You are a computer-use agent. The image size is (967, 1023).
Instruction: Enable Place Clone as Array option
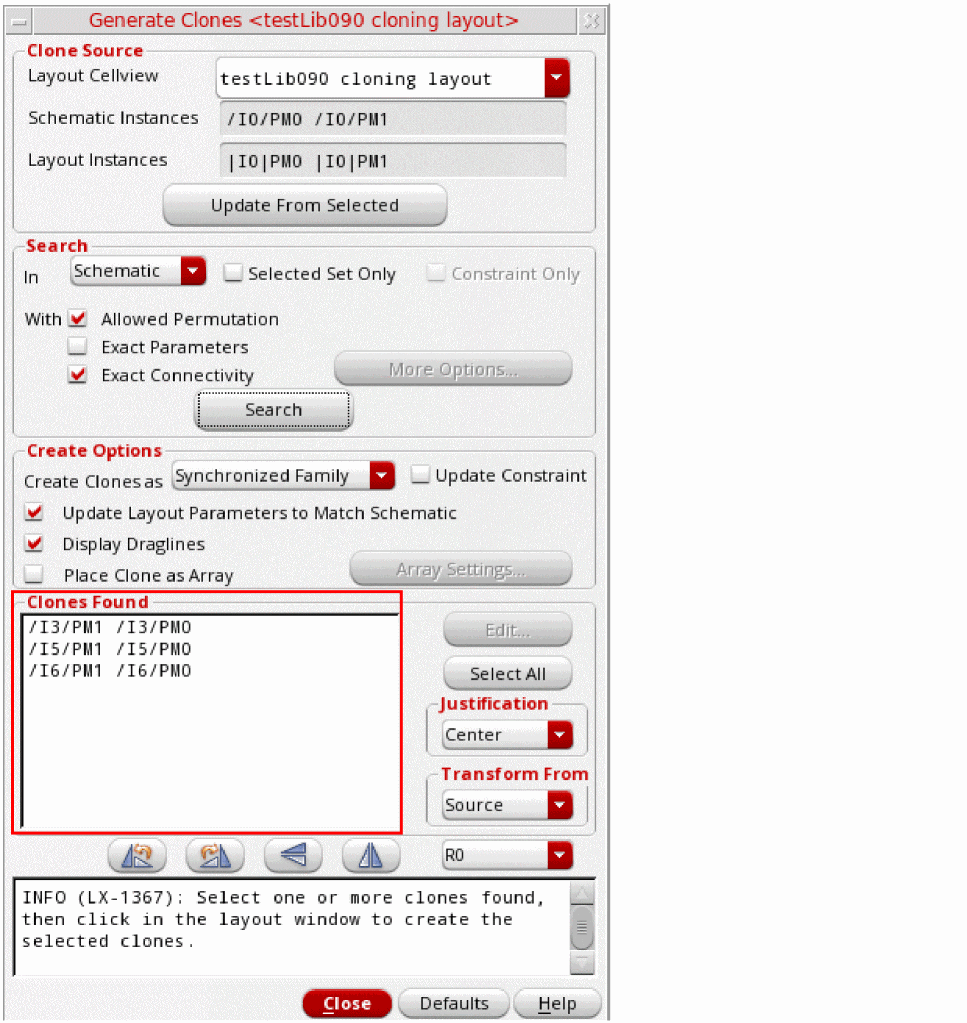pyautogui.click(x=35, y=575)
